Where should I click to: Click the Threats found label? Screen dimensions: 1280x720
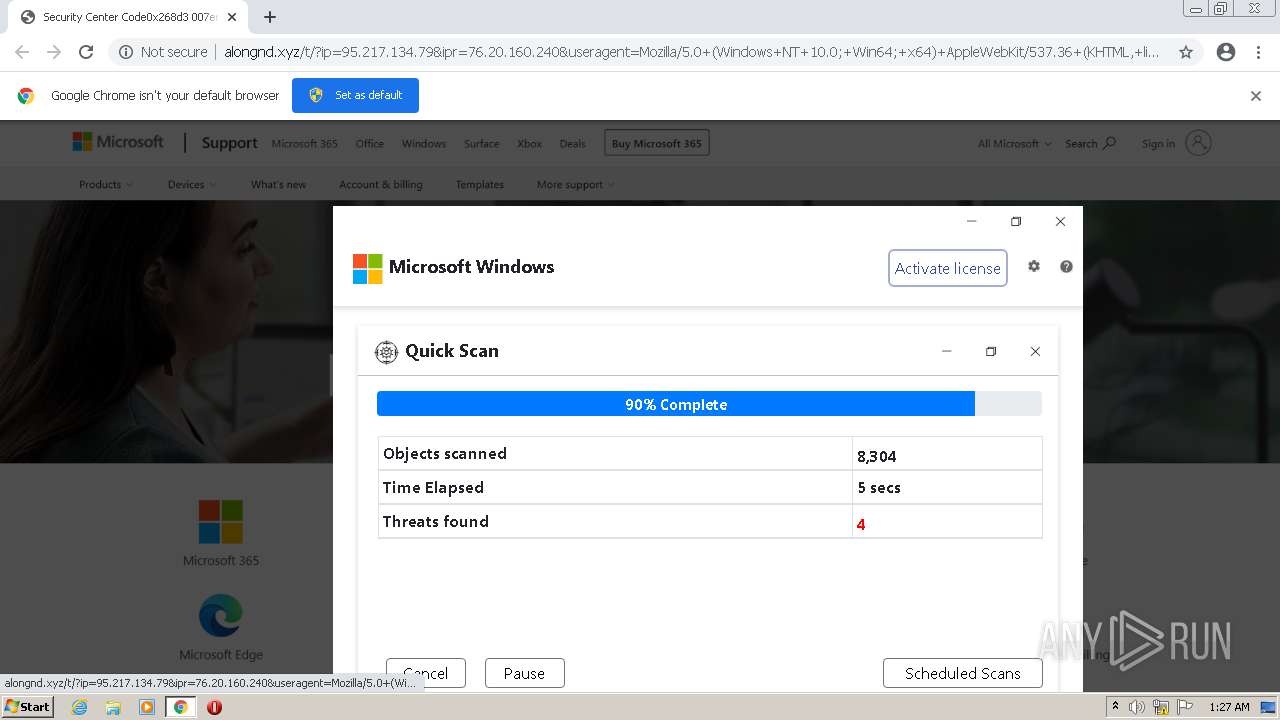pyautogui.click(x=436, y=521)
